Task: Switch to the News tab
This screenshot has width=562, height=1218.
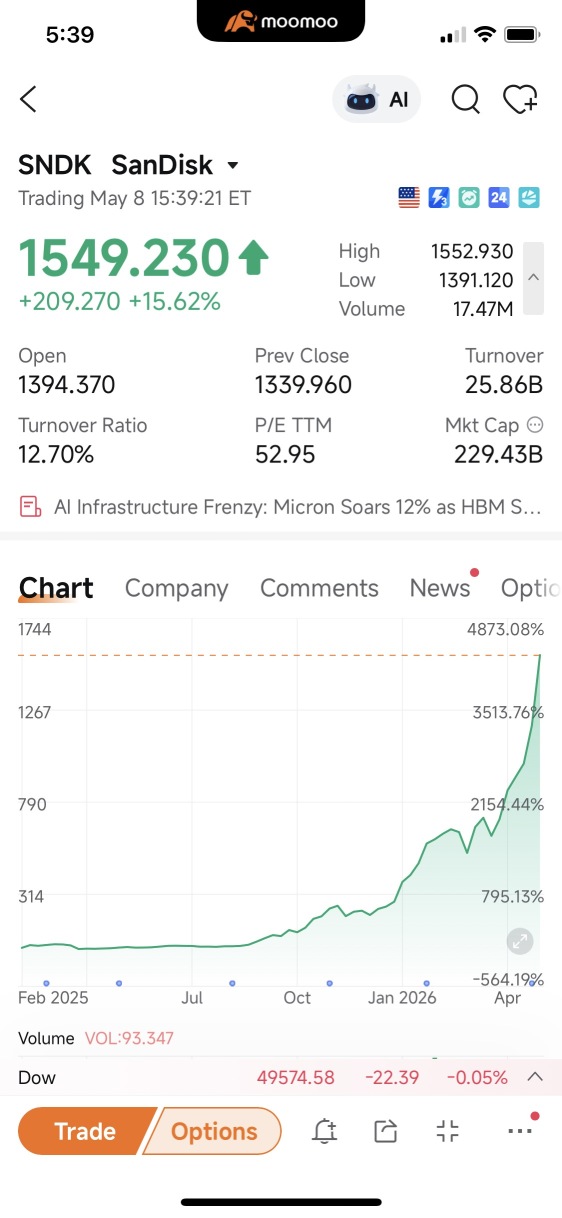Action: pos(440,588)
